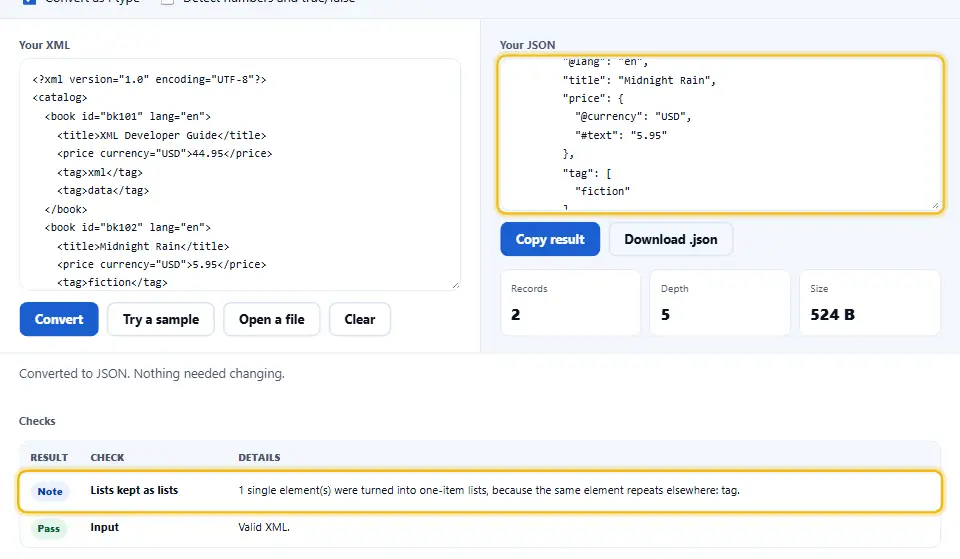Click the Depth value 5

(666, 315)
